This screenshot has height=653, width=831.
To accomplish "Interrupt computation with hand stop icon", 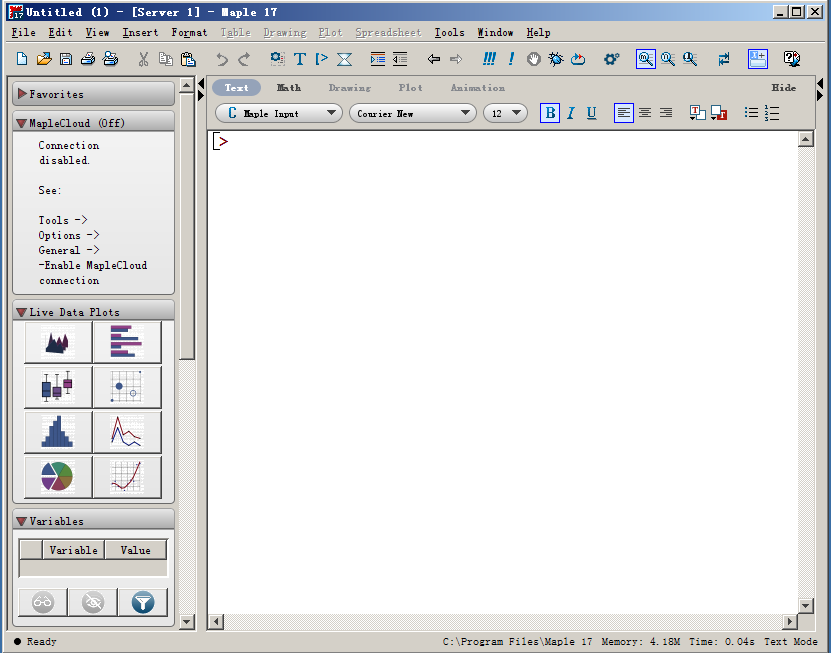I will tap(534, 59).
